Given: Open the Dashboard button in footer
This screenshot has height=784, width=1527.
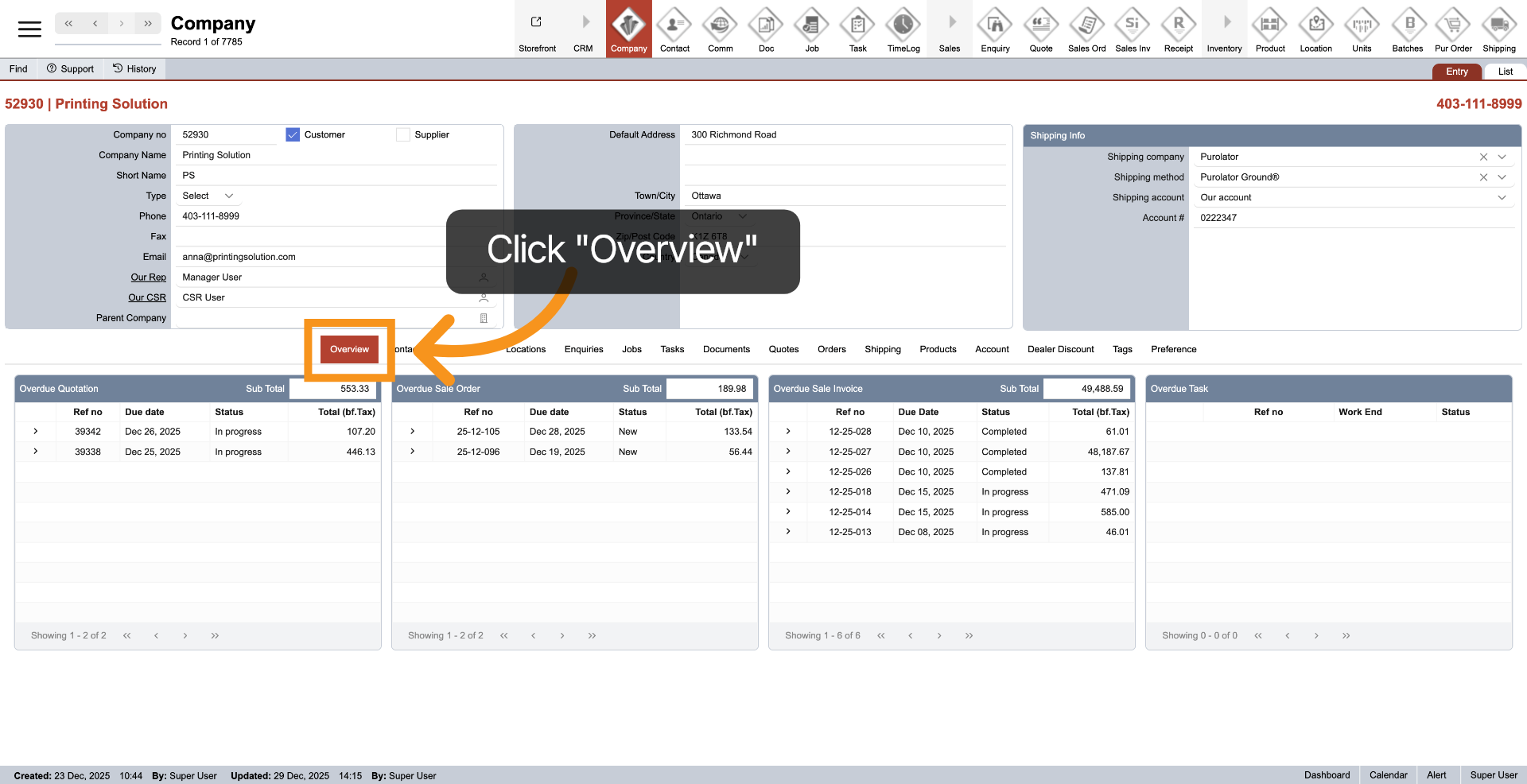Looking at the screenshot, I should click(1327, 775).
